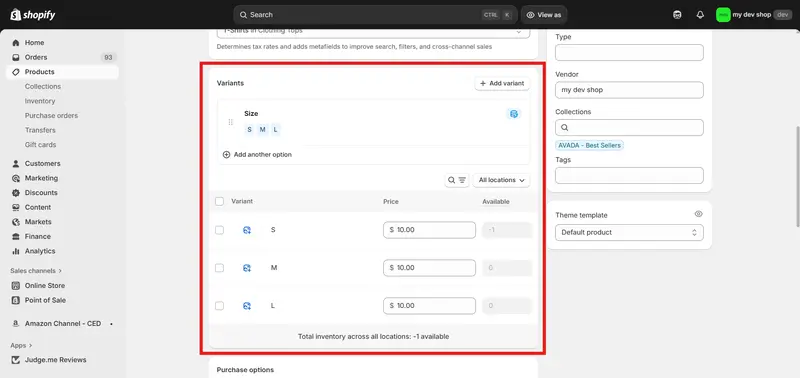Viewport: 800px width, 378px height.
Task: Click the Customers icon in sidebar
Action: (x=16, y=164)
